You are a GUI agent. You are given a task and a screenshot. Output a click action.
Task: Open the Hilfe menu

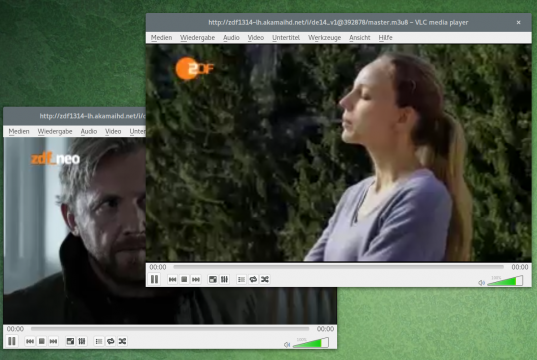pyautogui.click(x=385, y=38)
